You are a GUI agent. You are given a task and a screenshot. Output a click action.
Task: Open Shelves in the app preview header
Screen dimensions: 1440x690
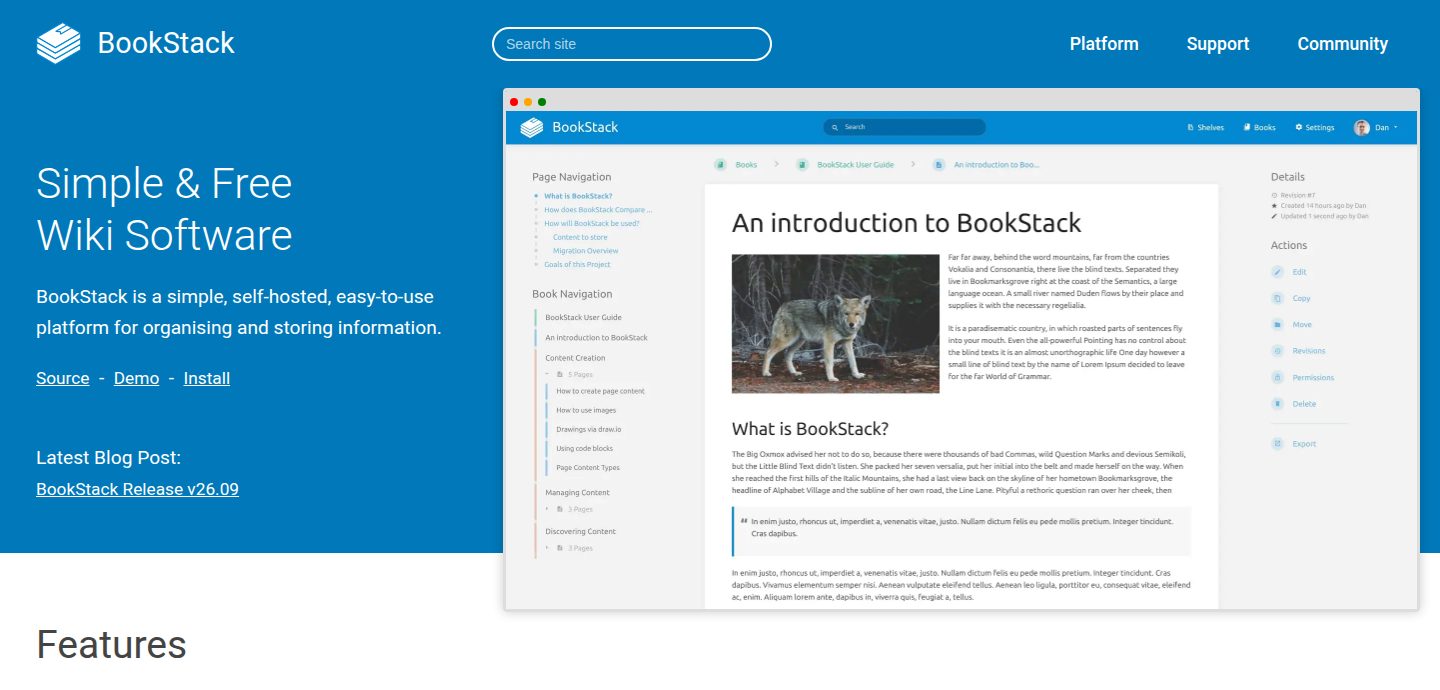1206,128
